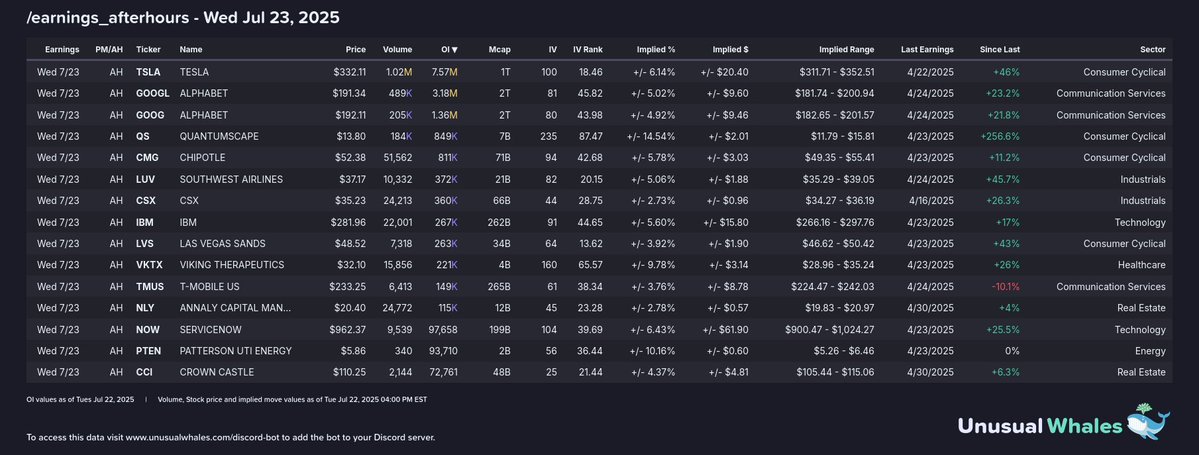Screen dimensions: 1199x455
Task: Click the OI value 7.57M
Action: [444, 72]
